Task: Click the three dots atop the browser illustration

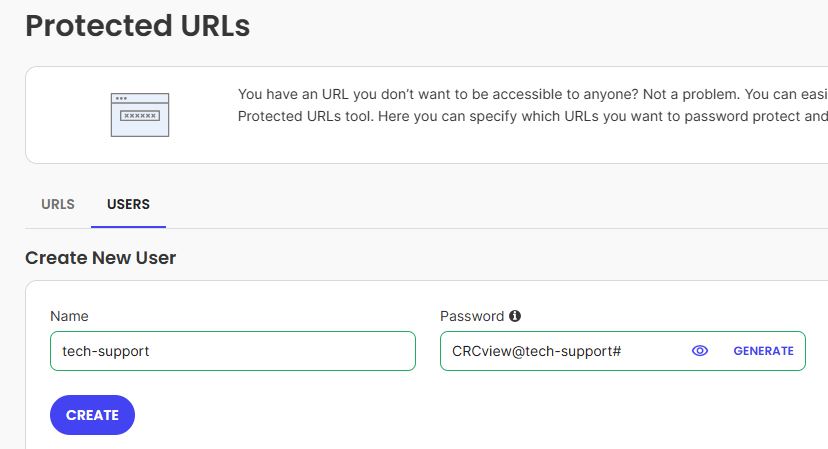Action: (x=121, y=98)
